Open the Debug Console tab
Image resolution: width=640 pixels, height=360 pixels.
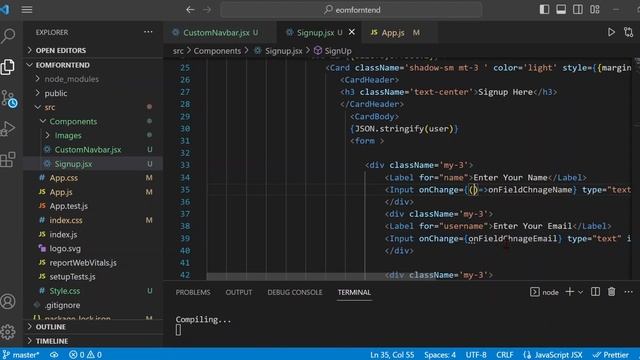[x=295, y=292]
